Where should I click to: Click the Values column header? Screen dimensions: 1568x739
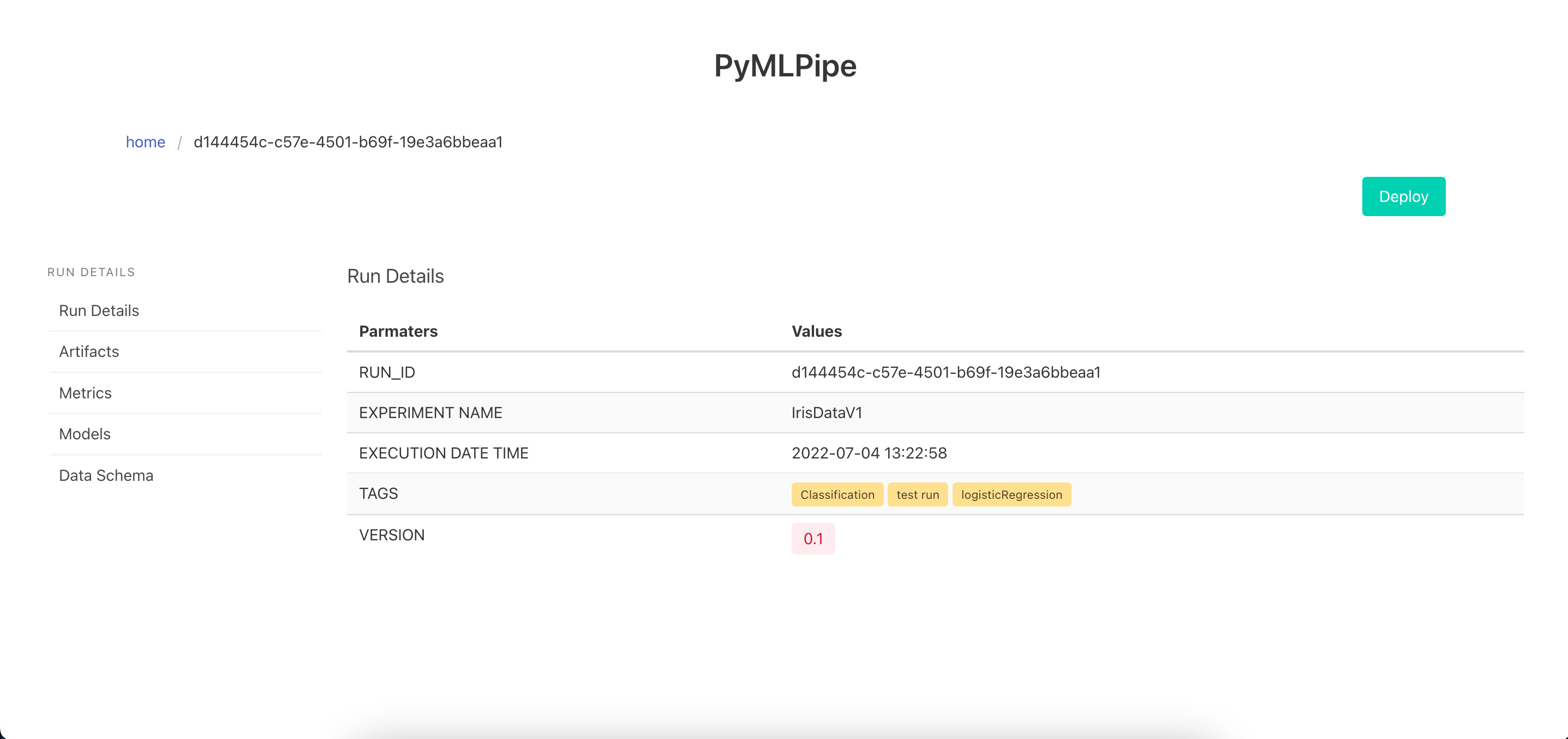point(816,331)
